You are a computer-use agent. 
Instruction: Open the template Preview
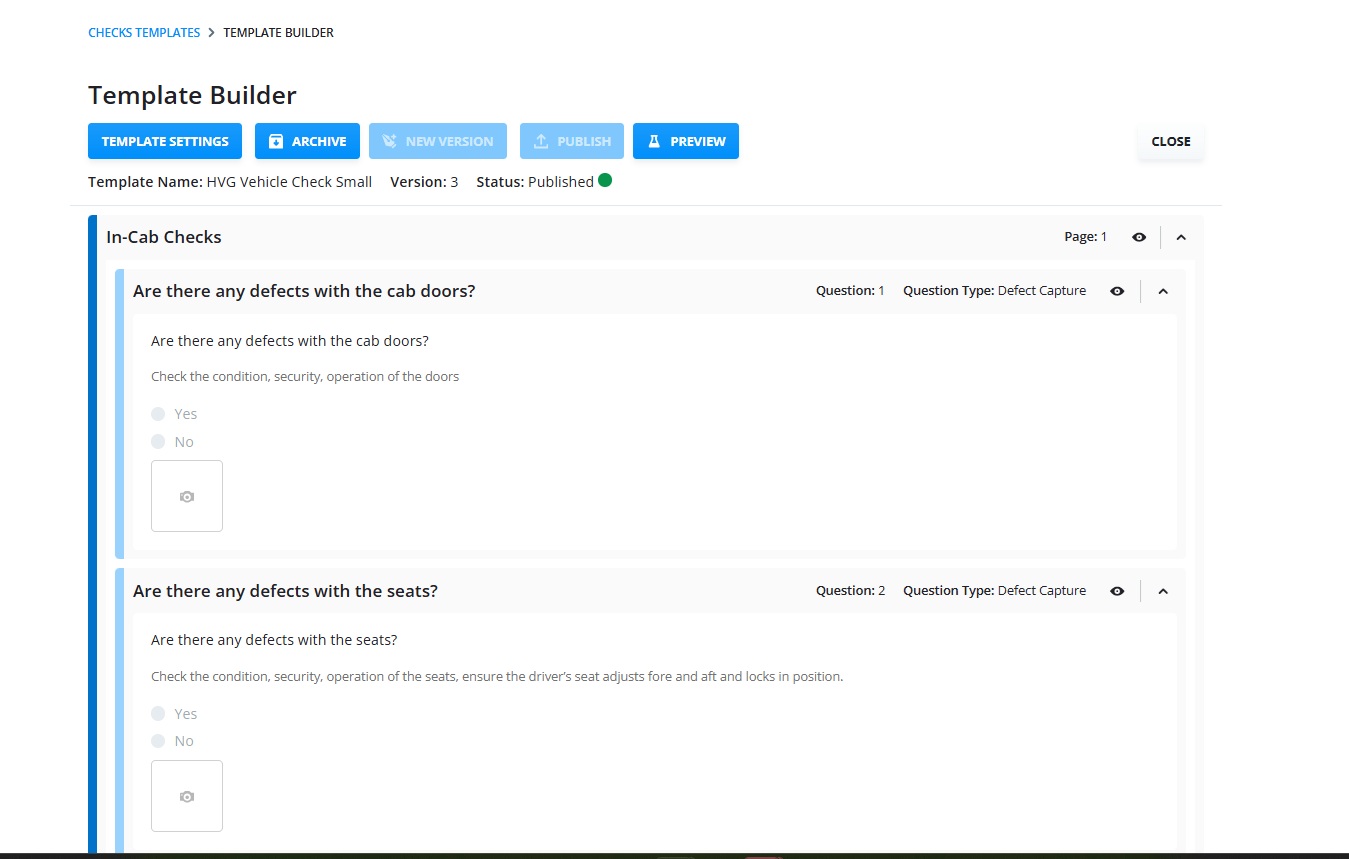click(686, 141)
